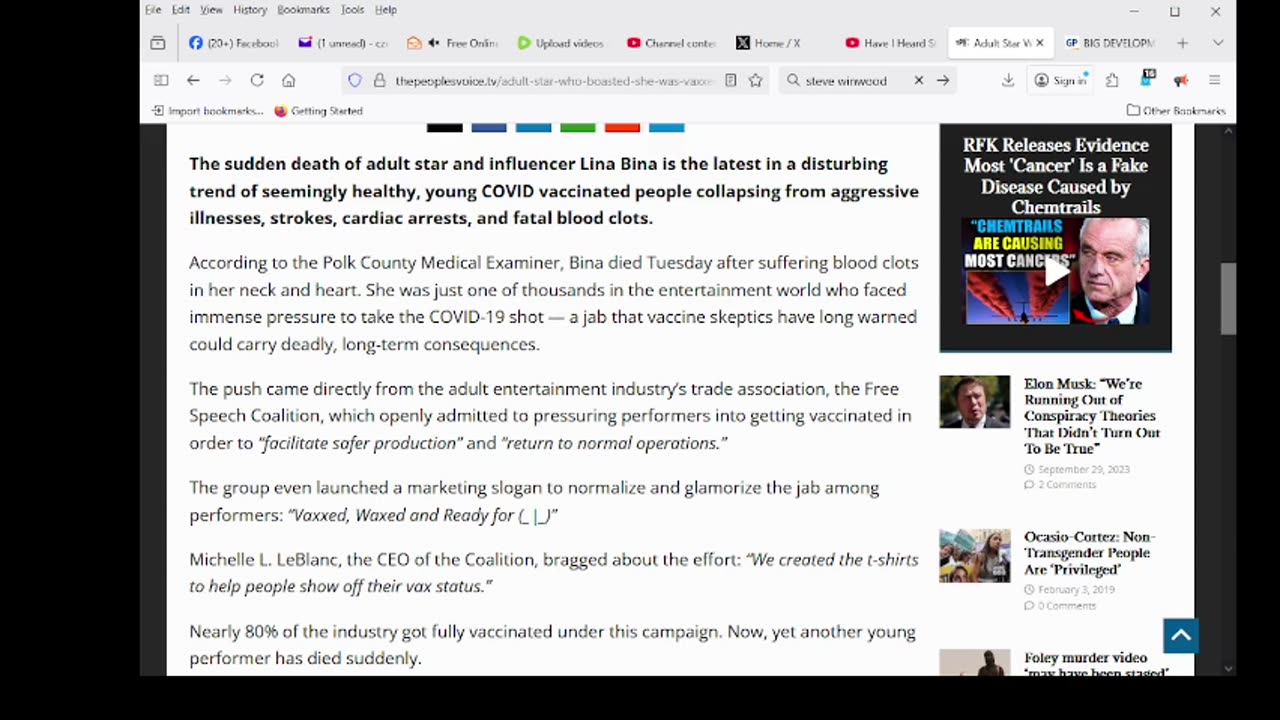Image resolution: width=1280 pixels, height=720 pixels.
Task: Click the green share button
Action: tap(578, 128)
